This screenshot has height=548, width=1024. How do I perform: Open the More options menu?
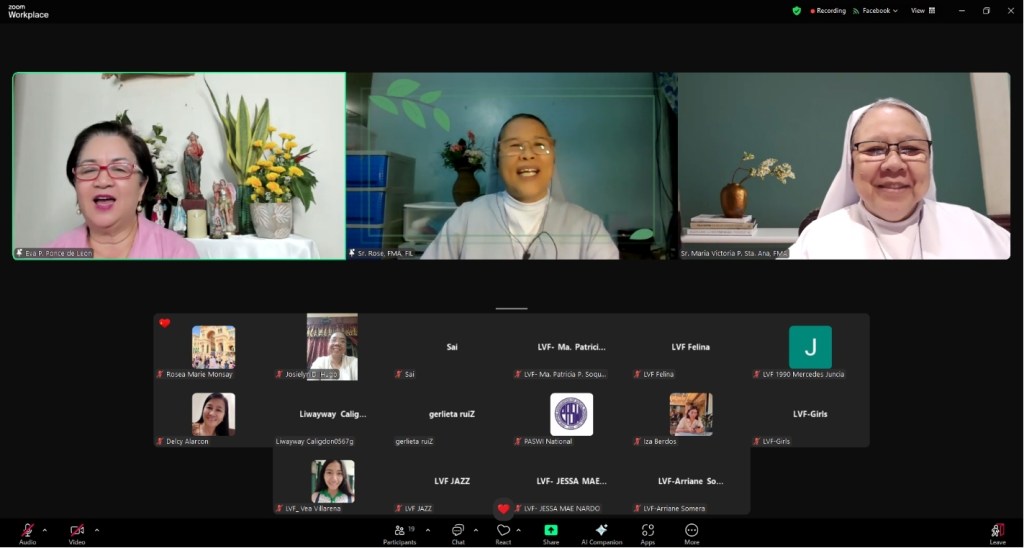coord(691,531)
